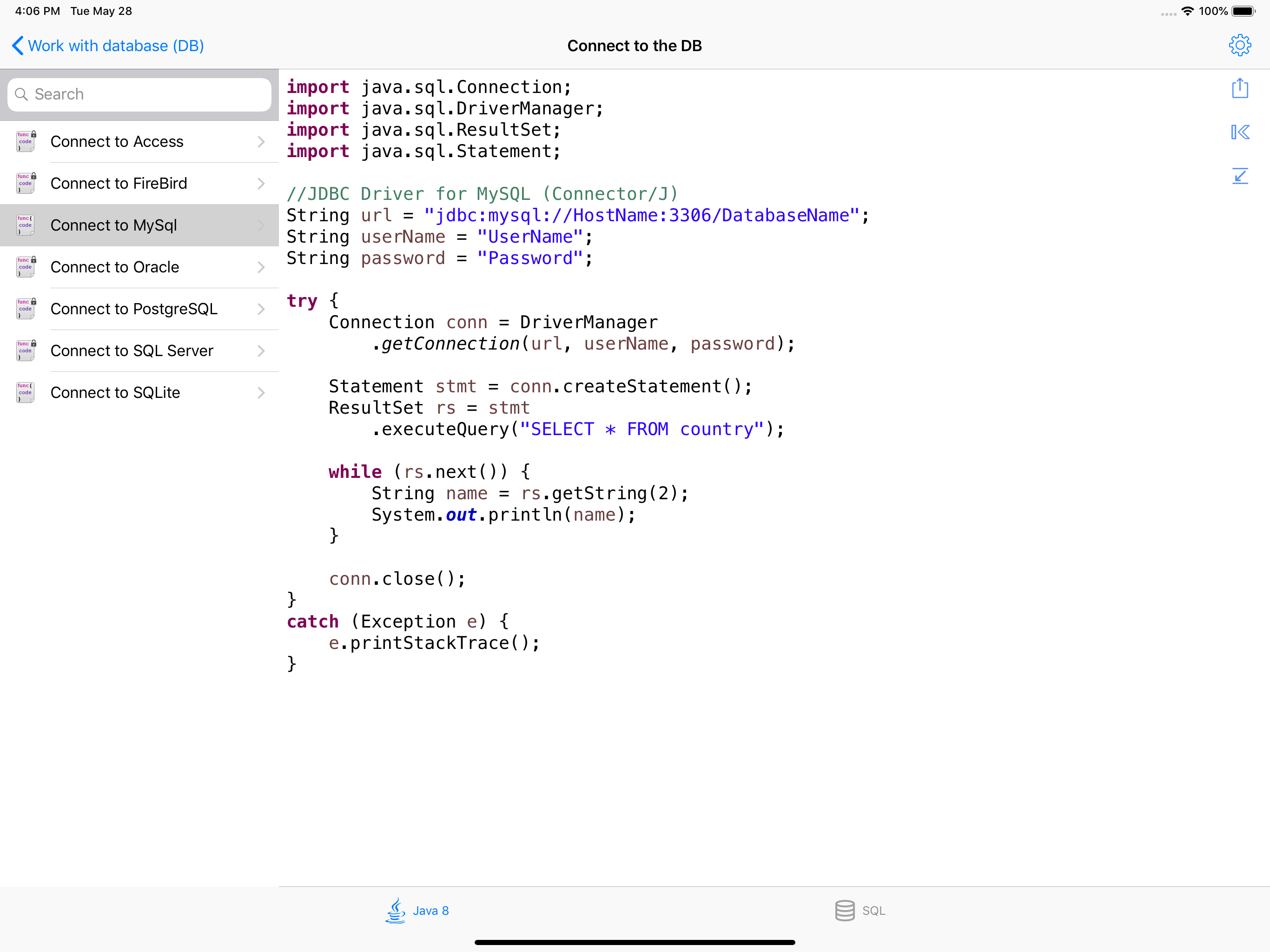Screen dimensions: 1270x952
Task: Click the func code icon beside Connect to MySql
Action: click(25, 225)
